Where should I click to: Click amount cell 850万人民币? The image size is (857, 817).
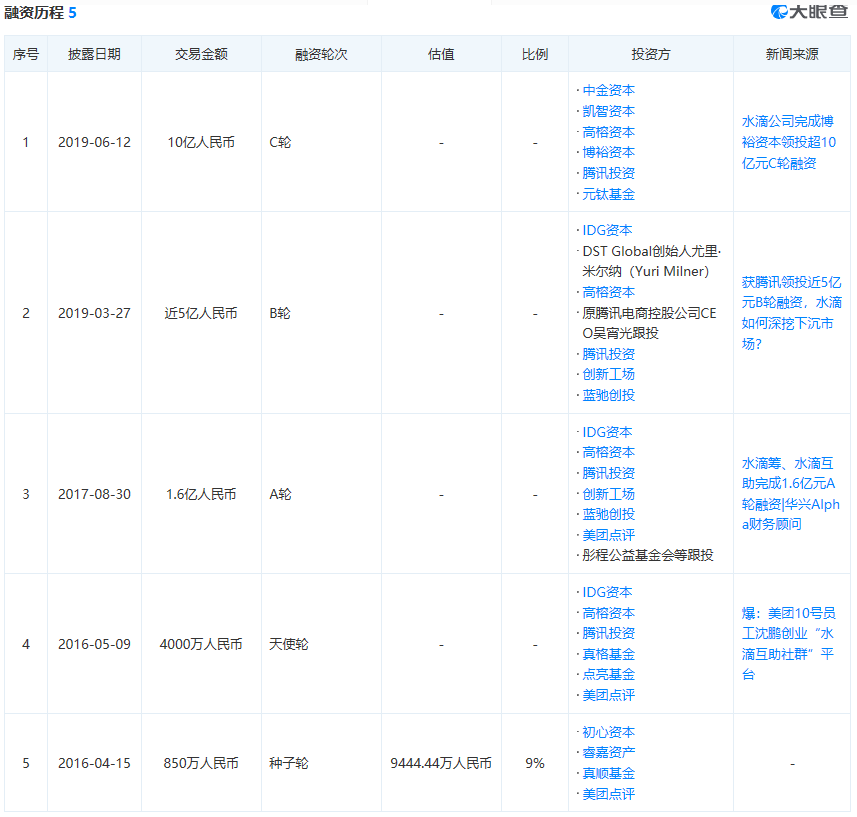coord(201,763)
